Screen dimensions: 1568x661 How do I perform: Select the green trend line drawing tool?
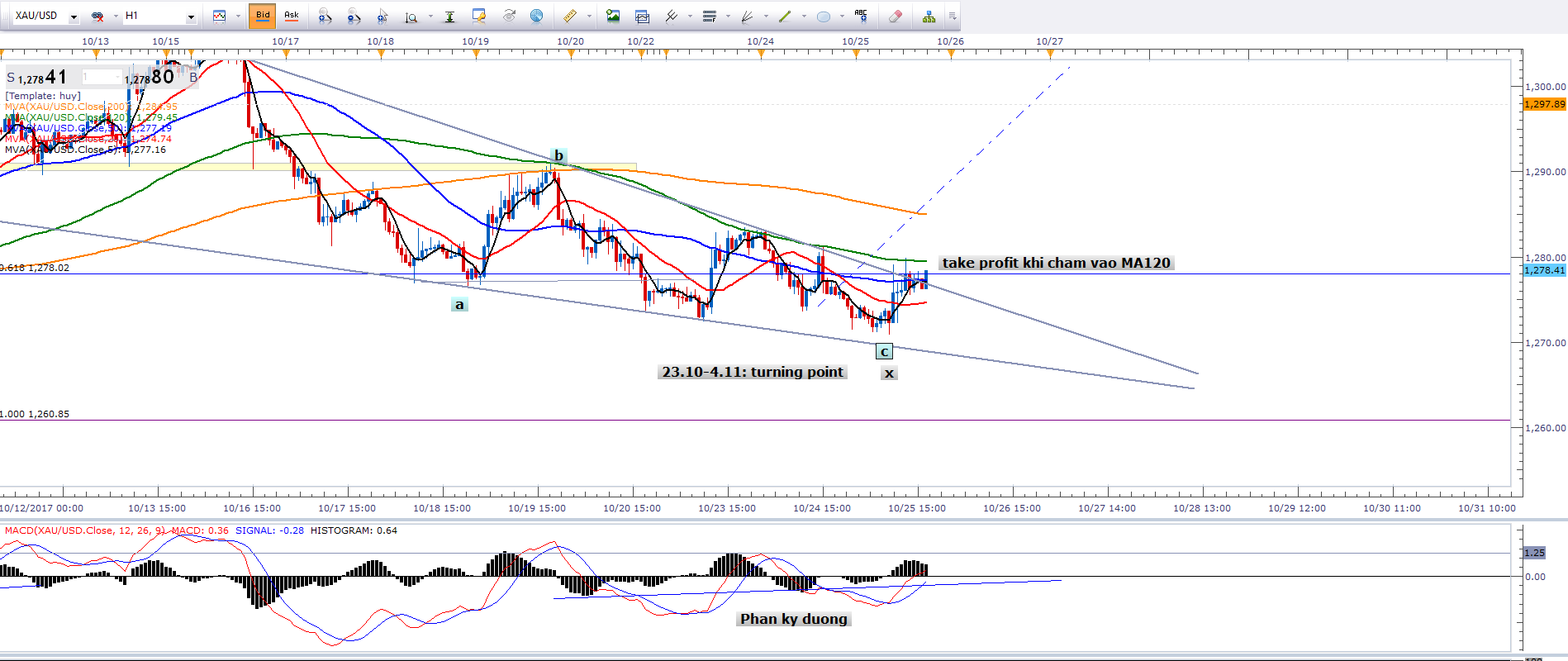pyautogui.click(x=785, y=16)
